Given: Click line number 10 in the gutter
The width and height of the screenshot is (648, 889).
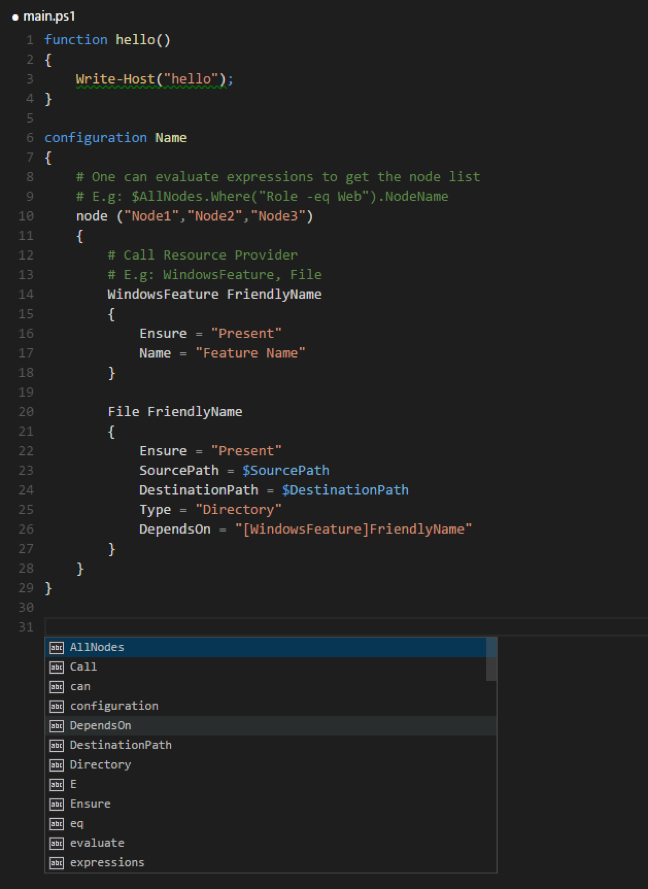Looking at the screenshot, I should pos(27,215).
